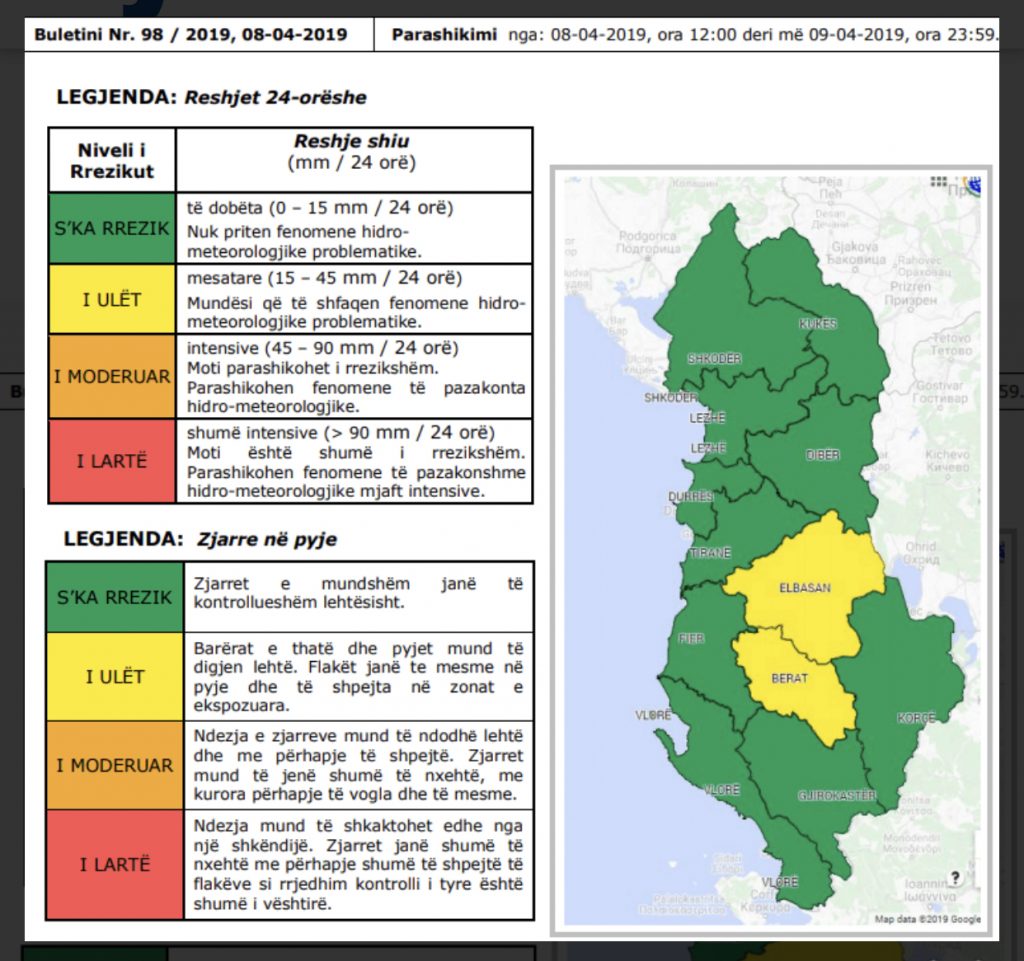Click the Kukës label on the map
Screen dimensions: 1024x961
(x=818, y=324)
